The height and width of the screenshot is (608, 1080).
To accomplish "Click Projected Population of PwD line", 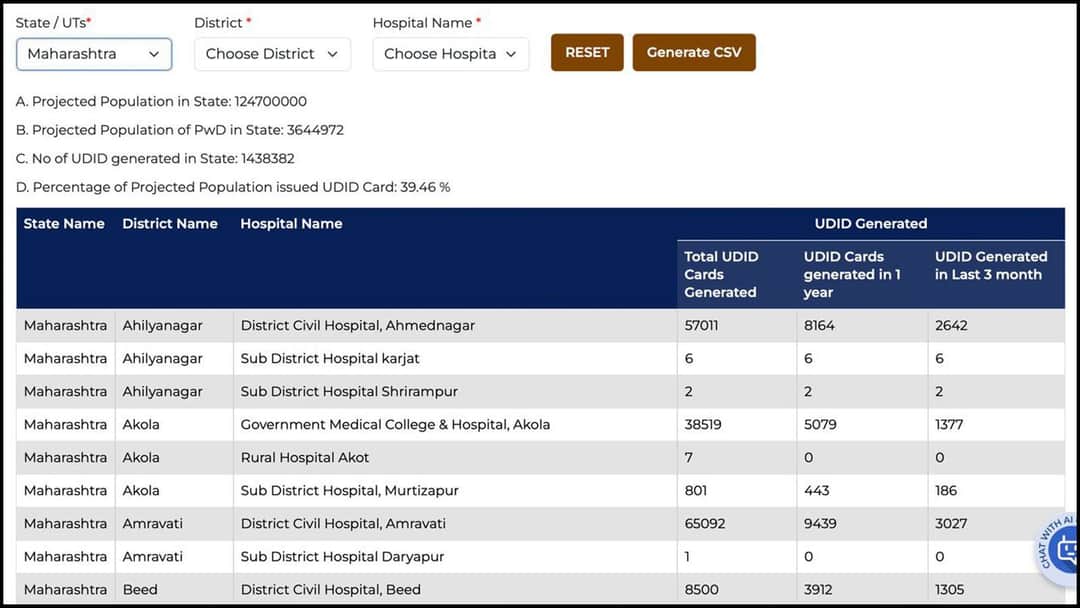I will [x=180, y=130].
